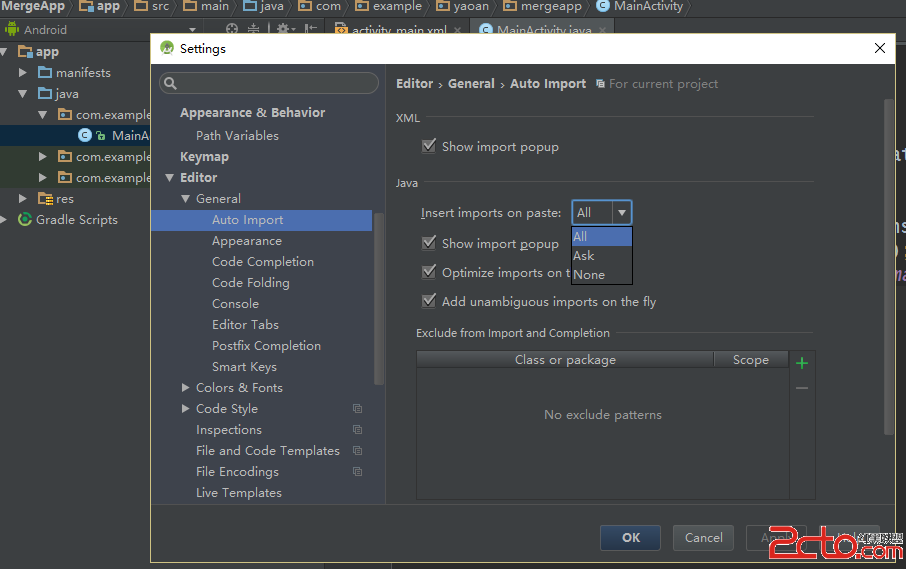This screenshot has height=569, width=906.
Task: Select Postfix Completion settings item
Action: tap(266, 346)
